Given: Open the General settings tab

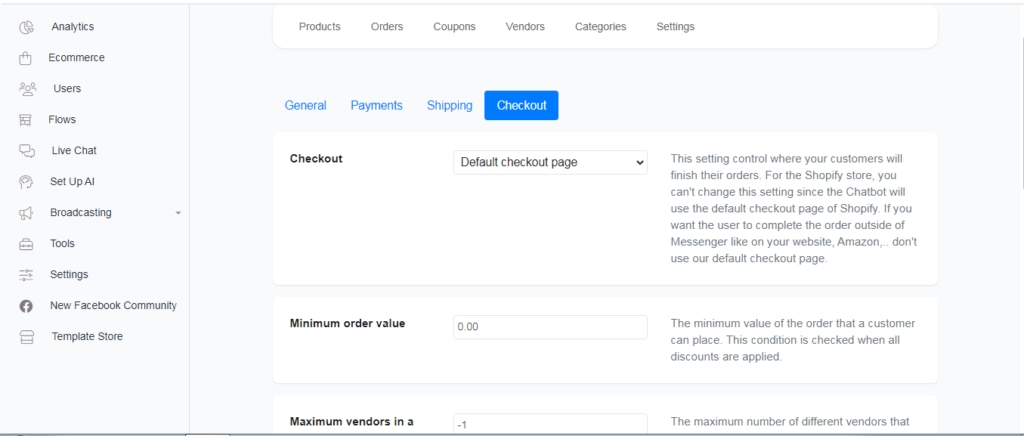Looking at the screenshot, I should tap(305, 105).
